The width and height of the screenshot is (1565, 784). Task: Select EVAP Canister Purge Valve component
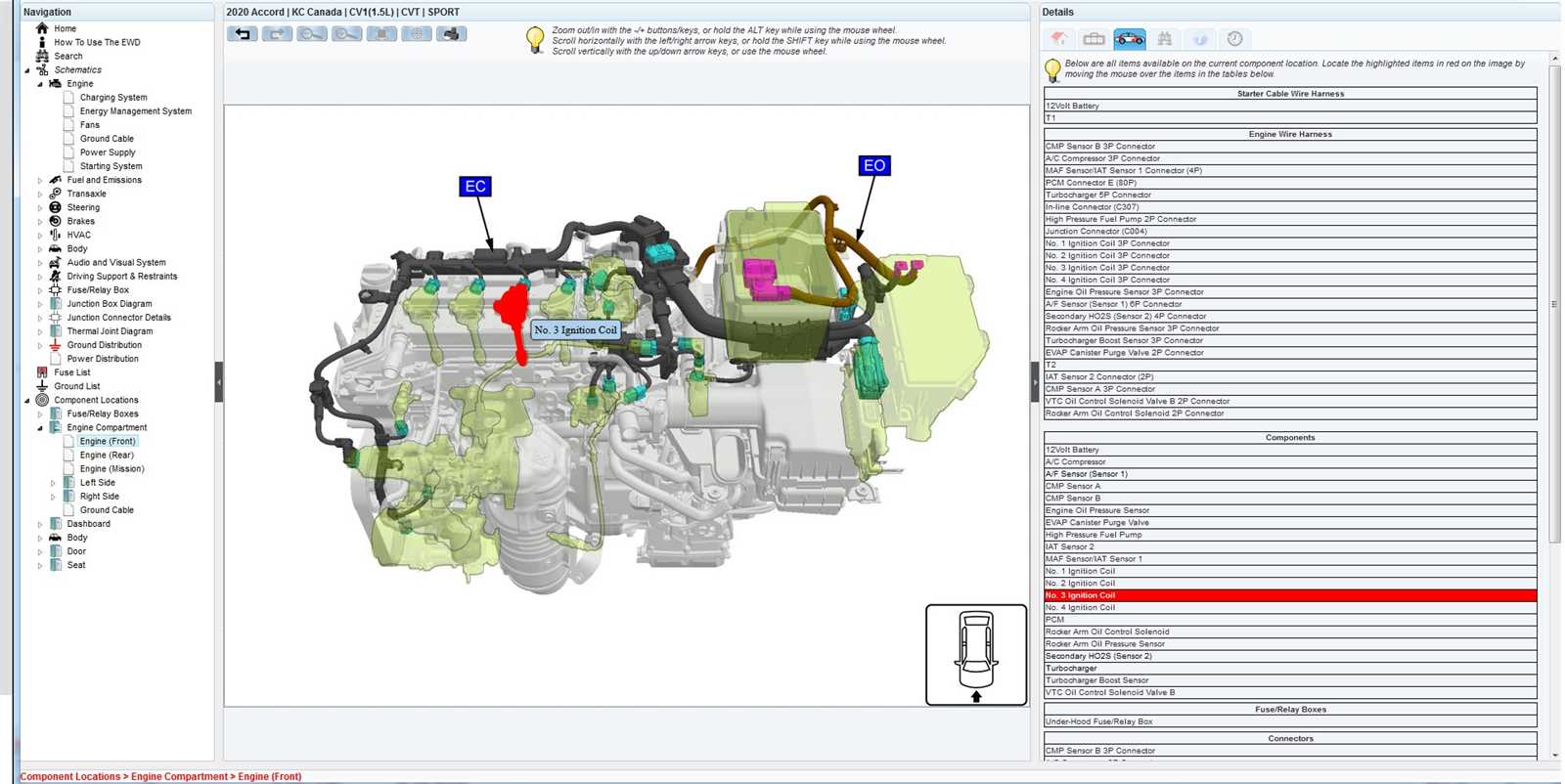point(1290,522)
